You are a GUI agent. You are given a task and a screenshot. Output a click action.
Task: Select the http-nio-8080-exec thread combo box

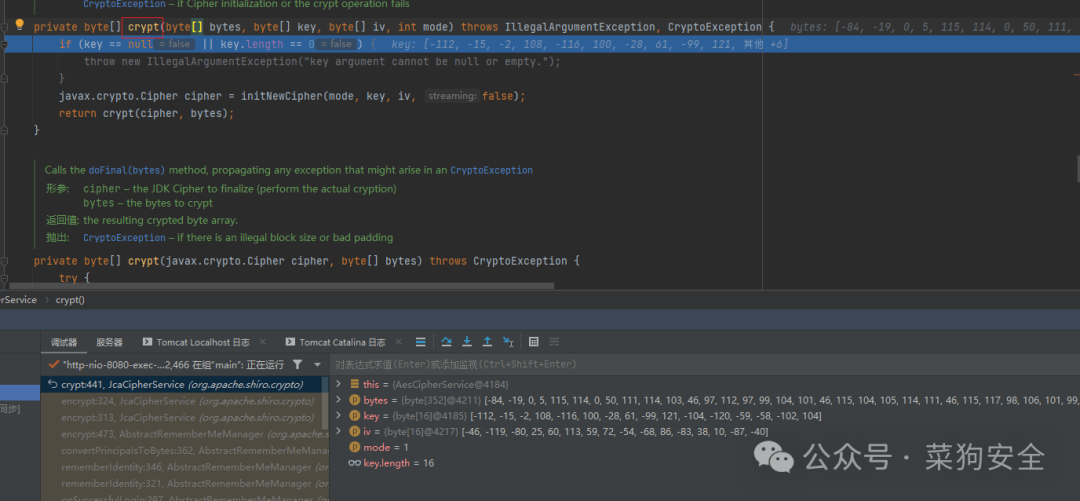tap(172, 364)
